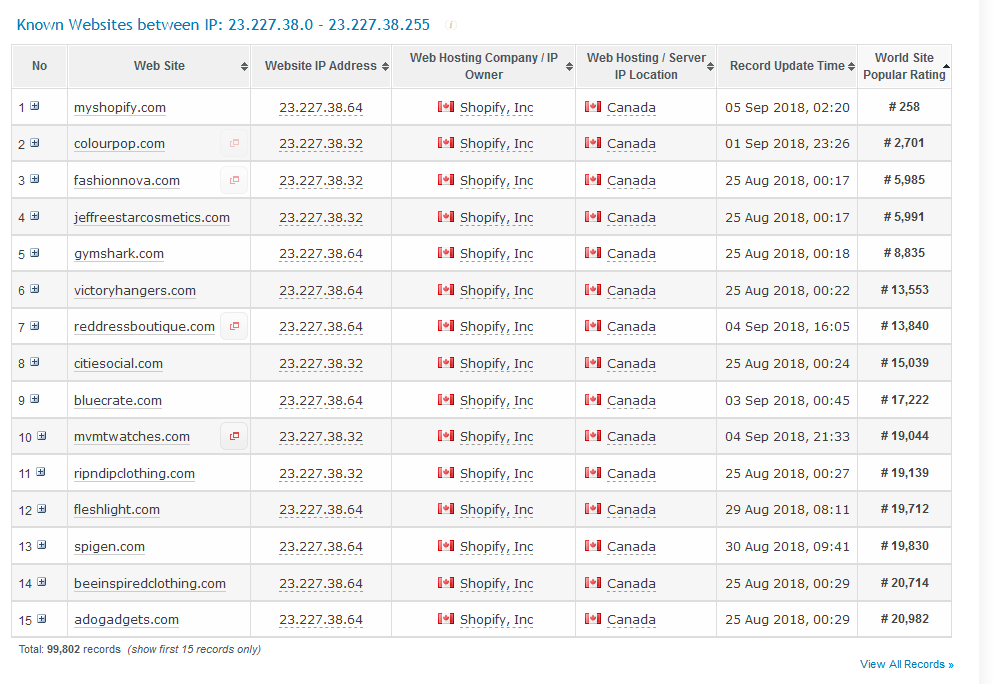The width and height of the screenshot is (993, 684).
Task: Open jeffreestarcosmetics.com link
Action: 151,217
